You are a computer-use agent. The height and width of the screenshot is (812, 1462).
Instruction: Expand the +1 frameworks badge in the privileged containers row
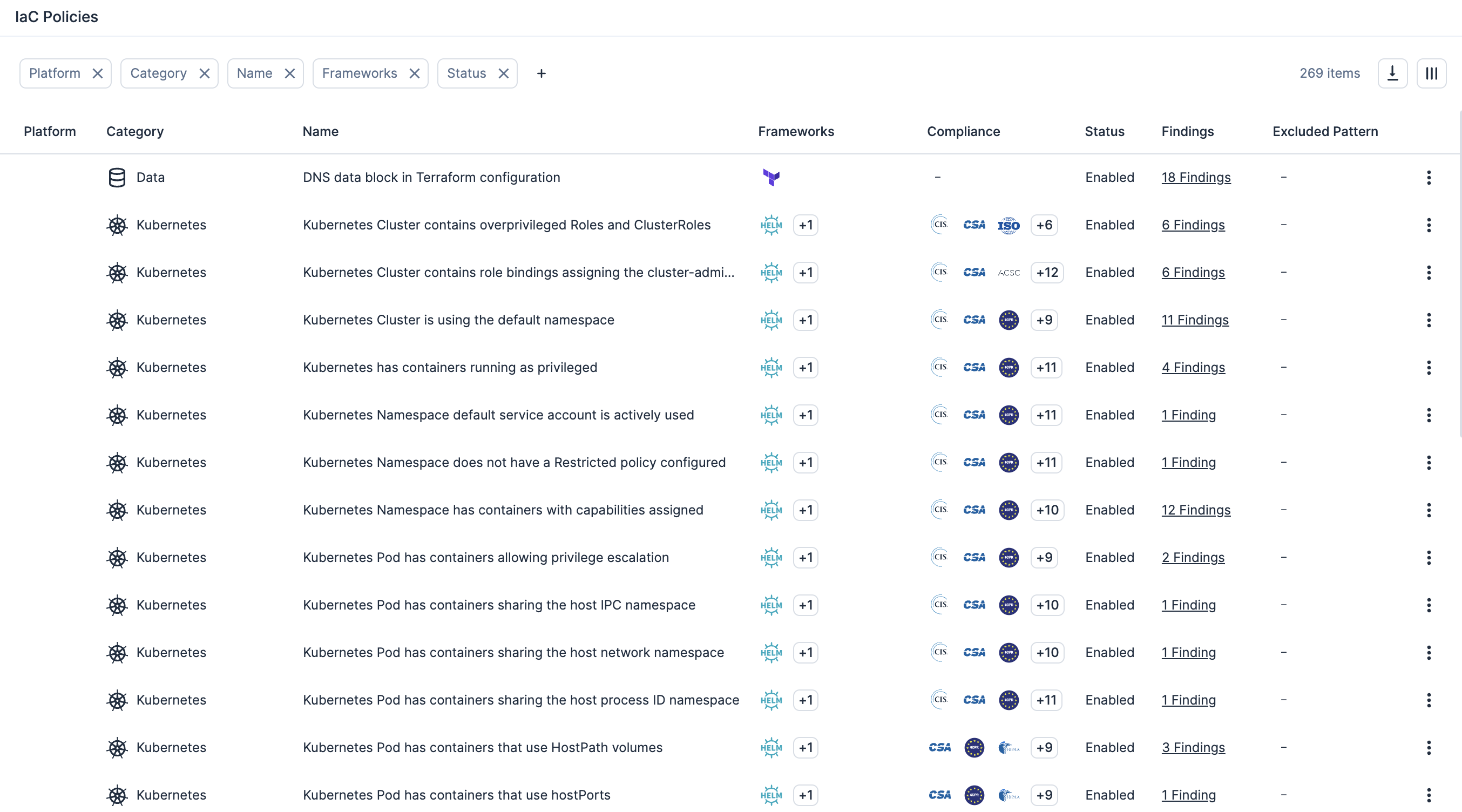coord(806,368)
